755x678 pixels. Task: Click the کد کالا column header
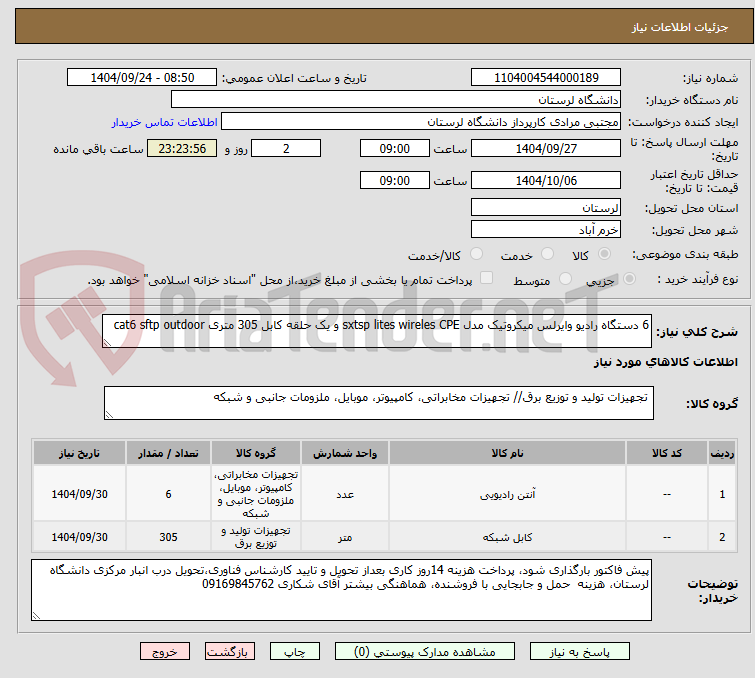click(667, 453)
